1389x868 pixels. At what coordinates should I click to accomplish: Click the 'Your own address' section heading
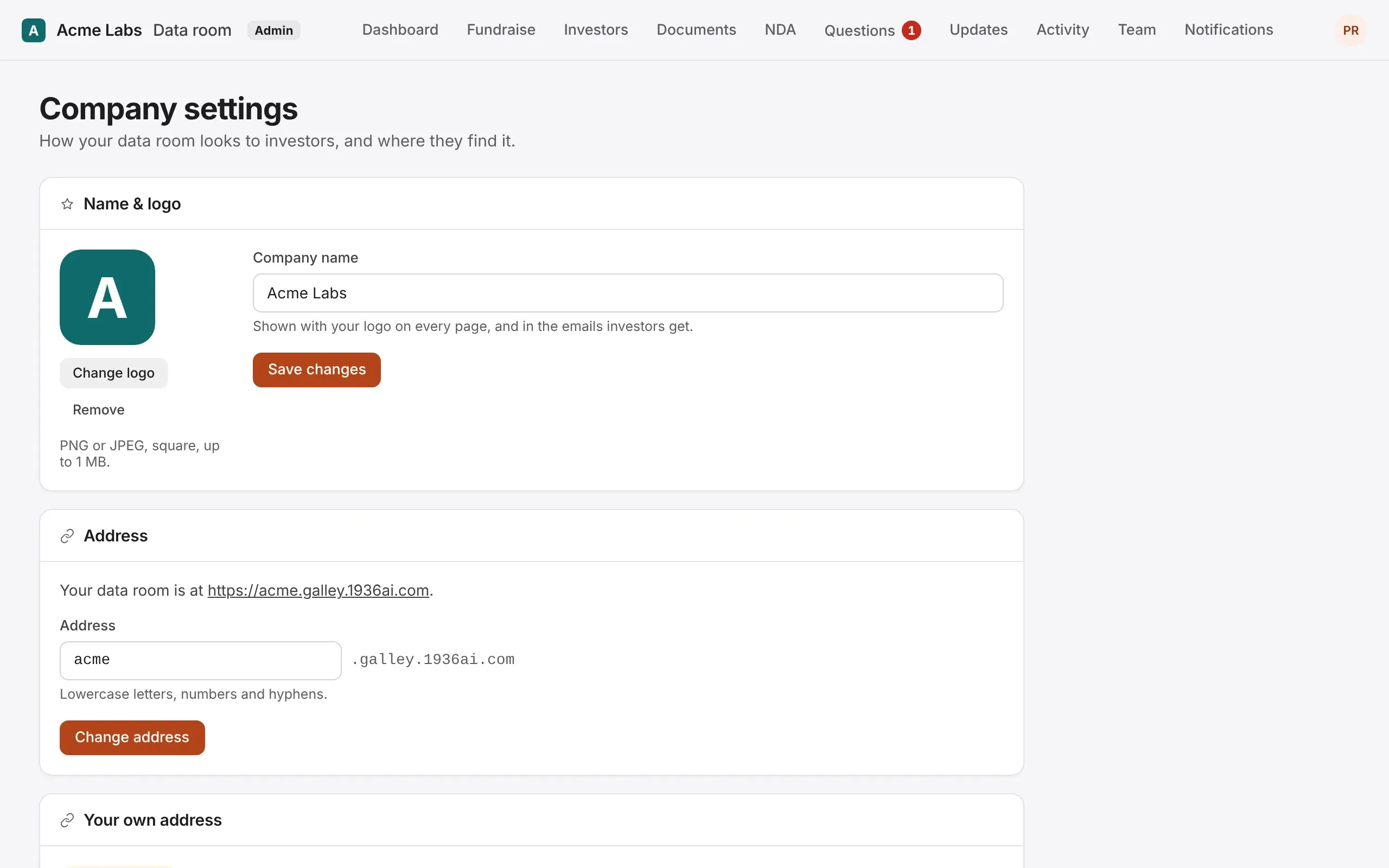[152, 820]
